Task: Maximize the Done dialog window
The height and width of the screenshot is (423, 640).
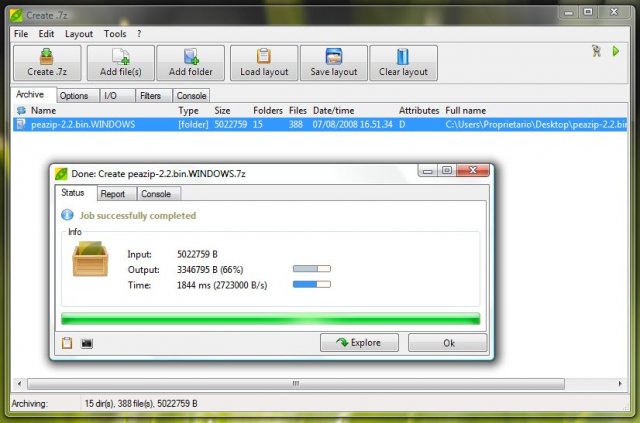Action: [447, 170]
